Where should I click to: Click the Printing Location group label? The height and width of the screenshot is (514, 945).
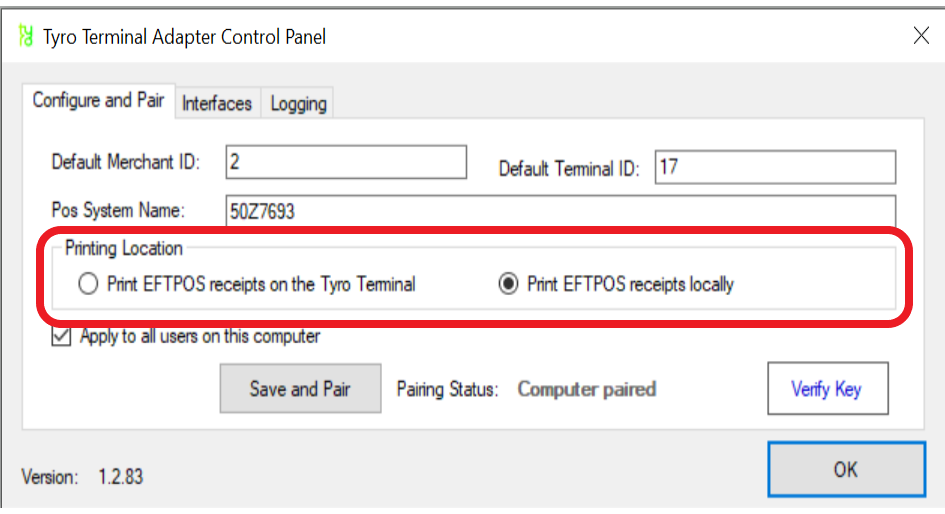tap(124, 248)
